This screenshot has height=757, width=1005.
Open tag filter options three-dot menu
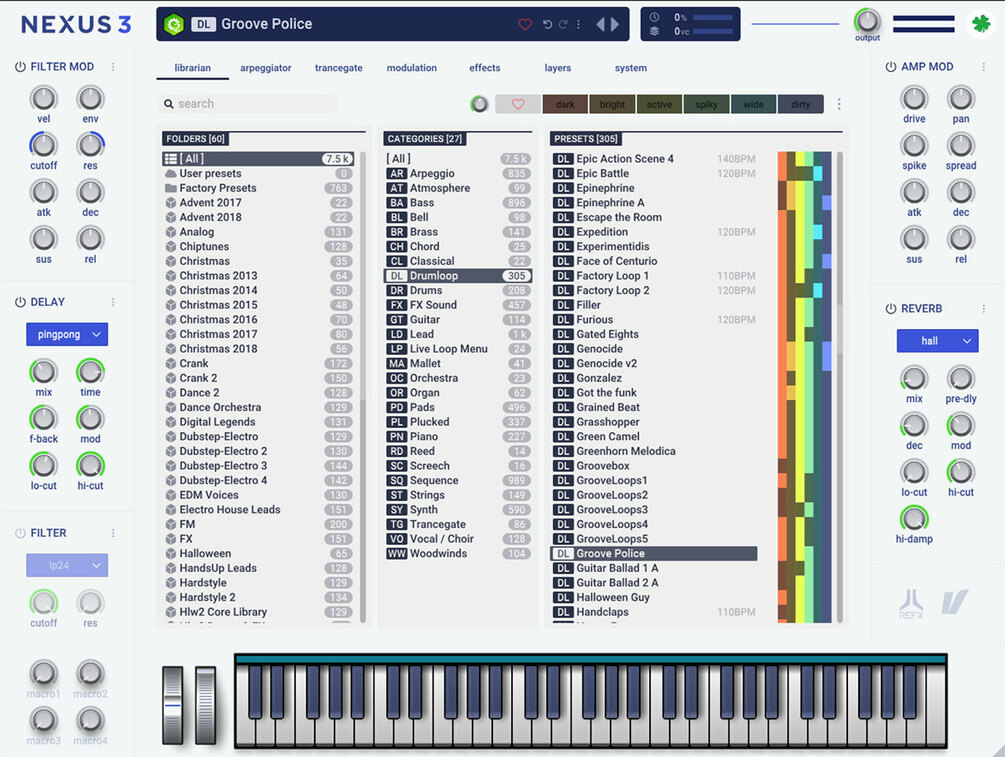tap(839, 104)
